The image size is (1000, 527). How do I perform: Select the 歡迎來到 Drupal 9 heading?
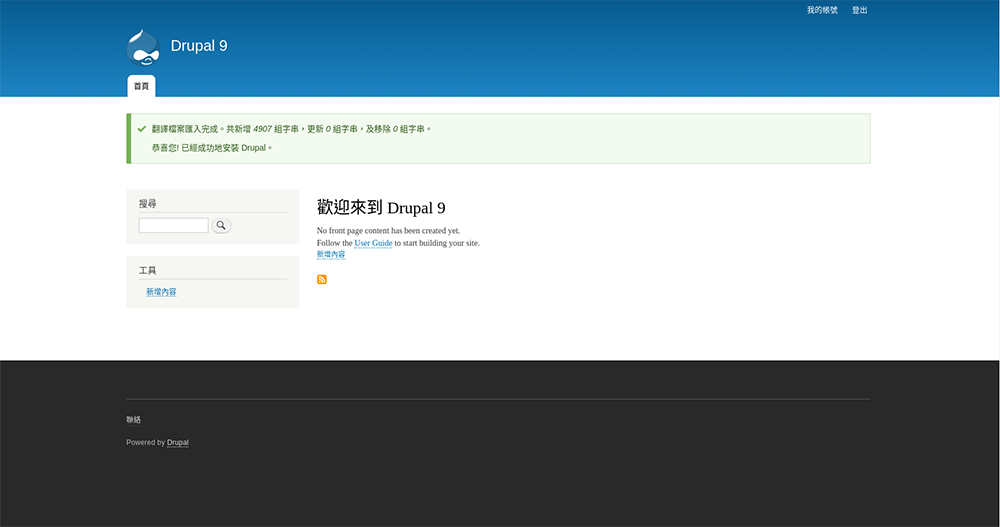point(381,207)
